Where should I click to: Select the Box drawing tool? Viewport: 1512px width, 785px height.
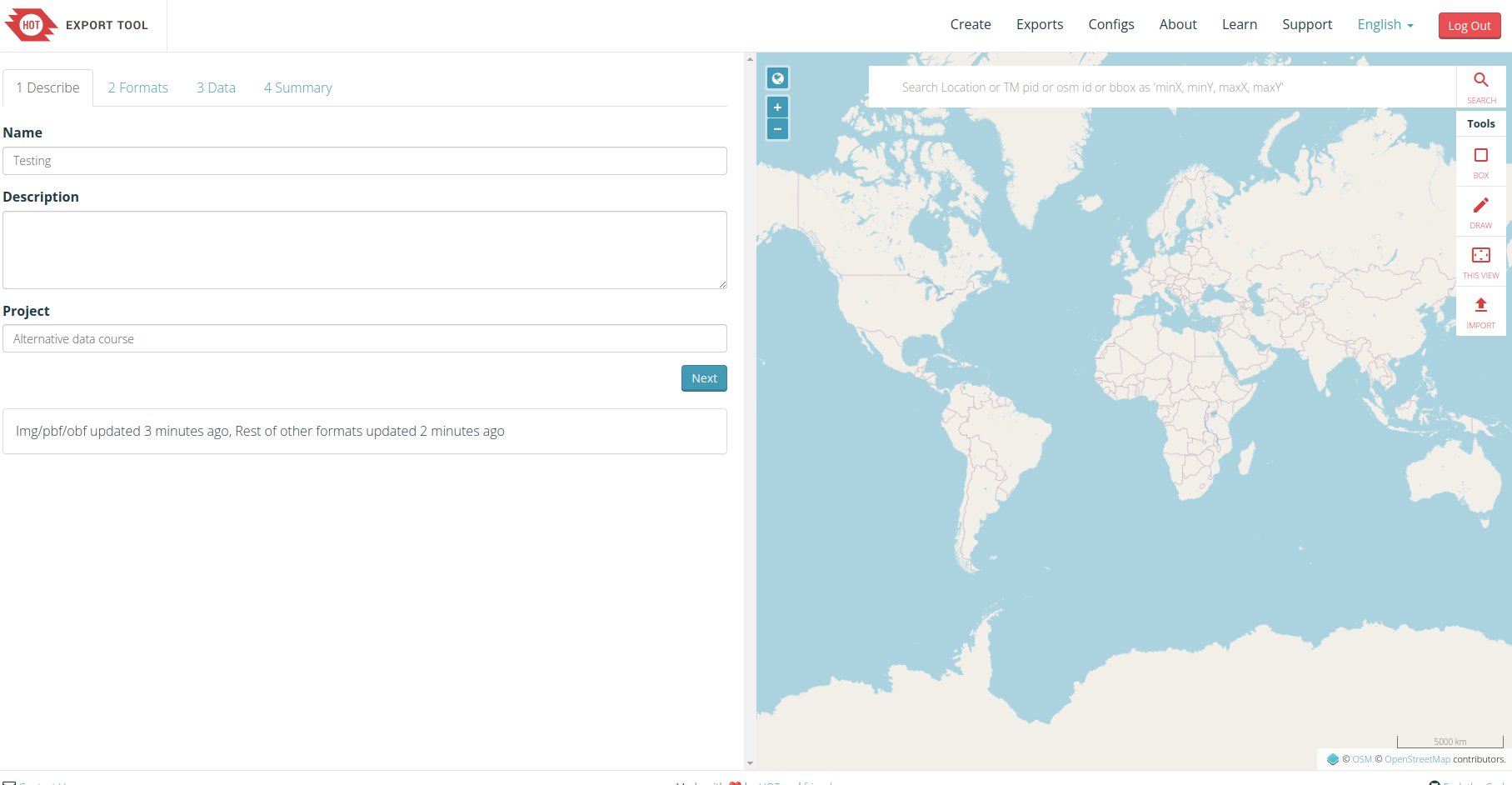click(1480, 161)
